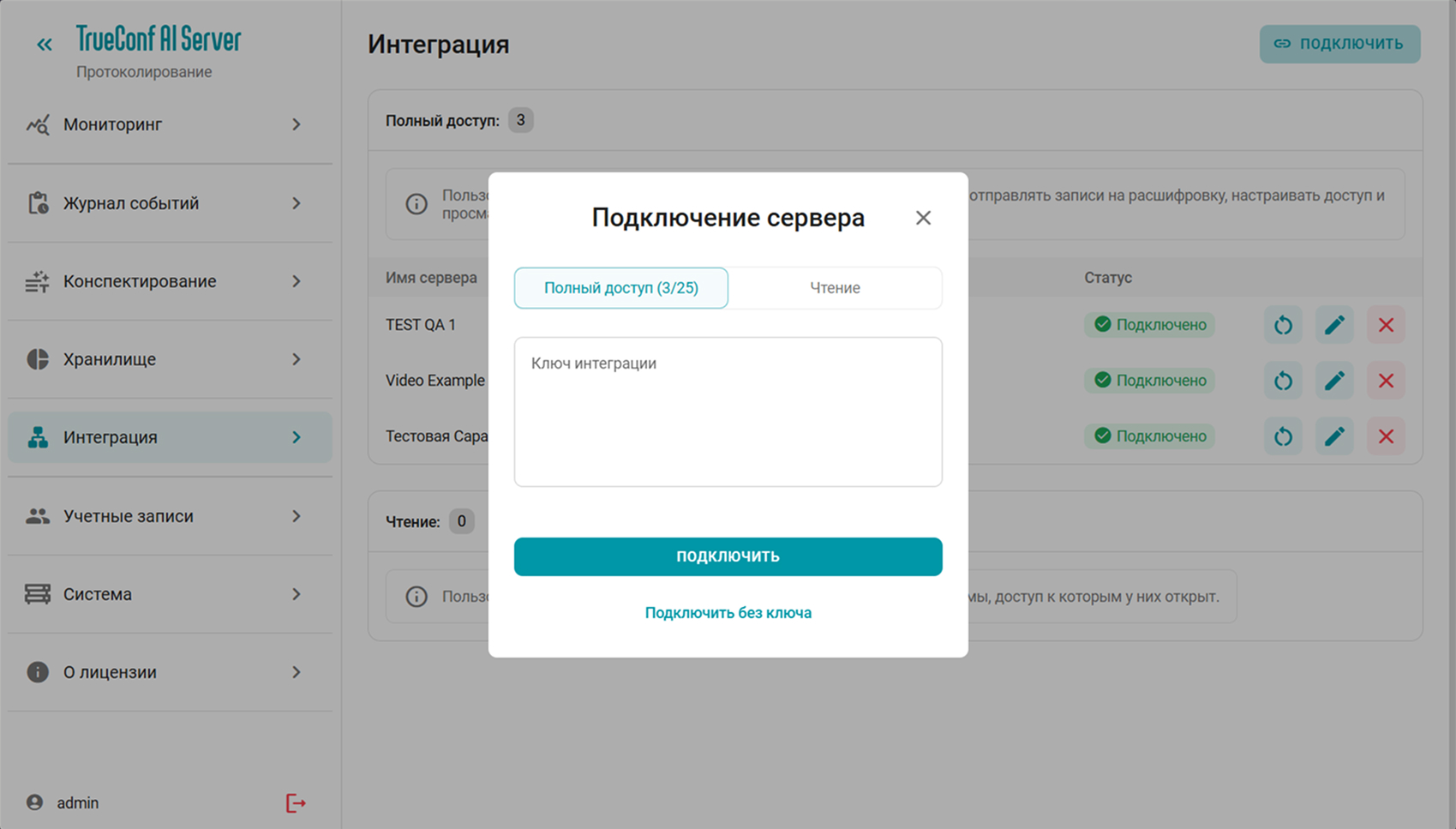Click the top-right ПОДКЛЮЧИТЬ header button

1339,44
